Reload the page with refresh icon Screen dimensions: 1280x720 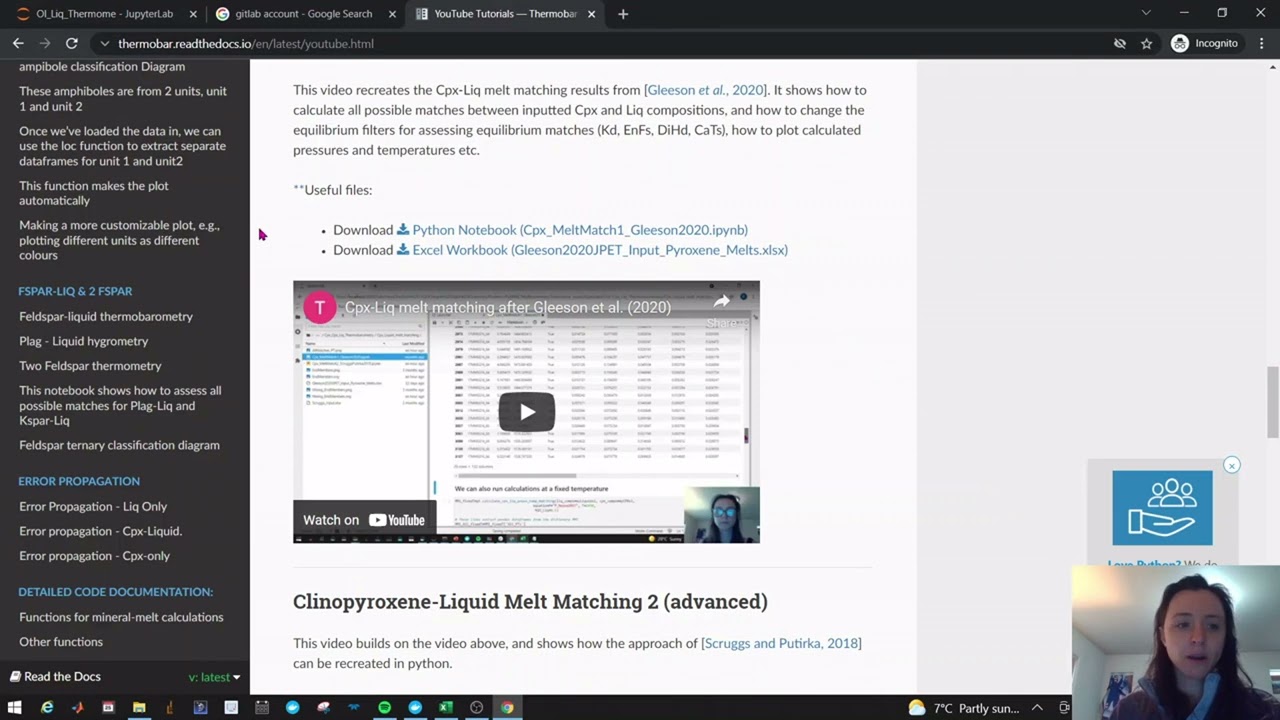(x=72, y=43)
